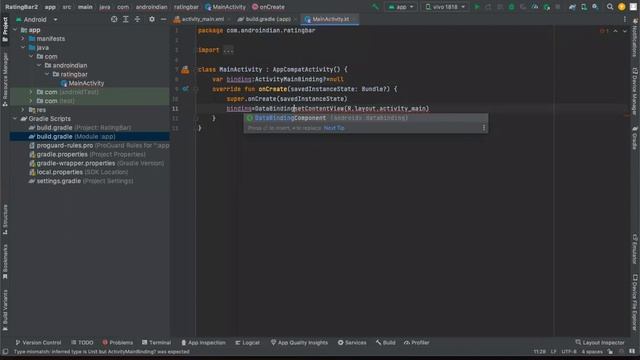This screenshot has height=360, width=640.
Task: Select gradle-wrapper.properties file
Action: coord(96,163)
